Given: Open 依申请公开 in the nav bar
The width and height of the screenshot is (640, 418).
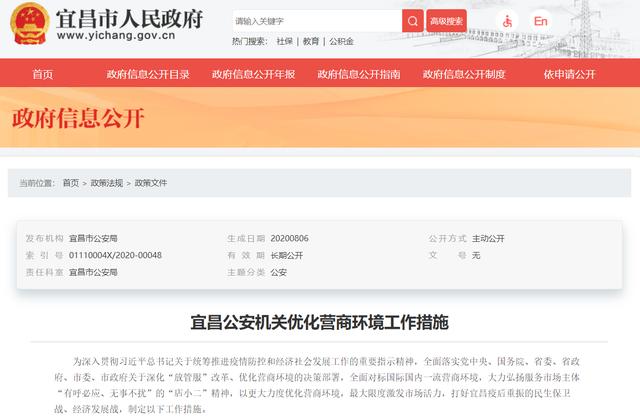Looking at the screenshot, I should (x=569, y=74).
